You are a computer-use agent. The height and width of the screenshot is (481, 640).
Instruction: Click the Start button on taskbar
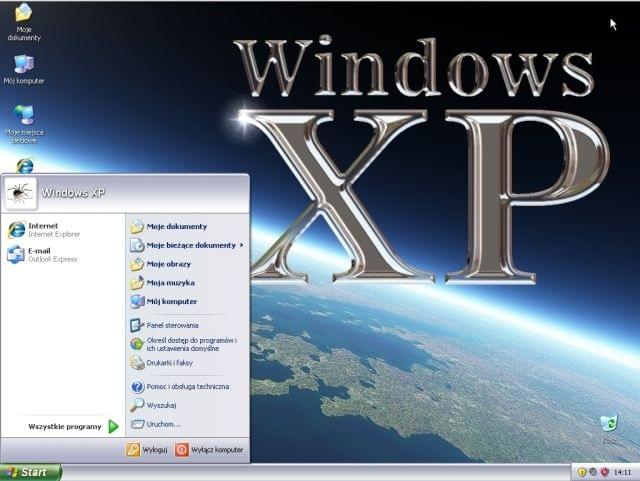pos(31,472)
